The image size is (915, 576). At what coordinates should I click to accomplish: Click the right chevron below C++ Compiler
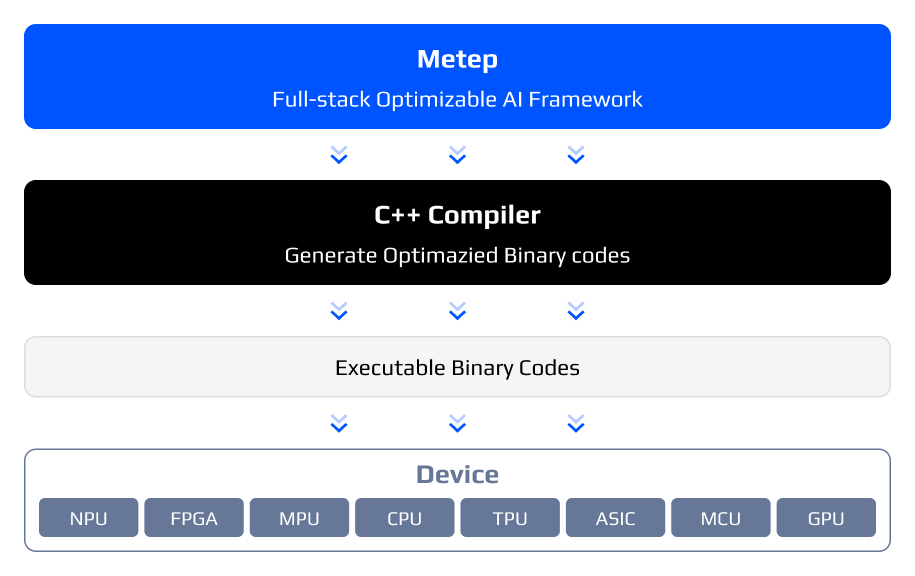tap(575, 311)
